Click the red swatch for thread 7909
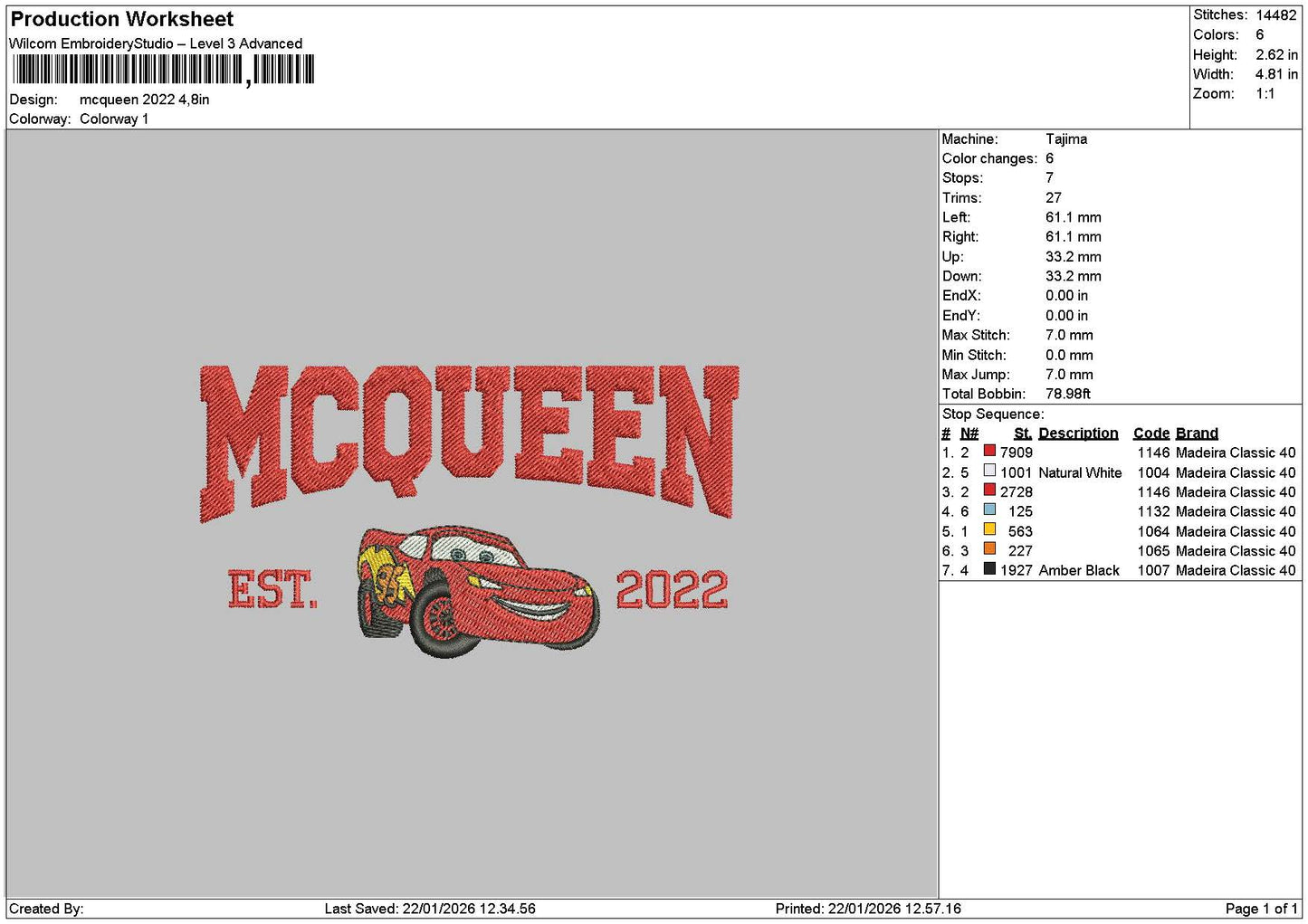1308x924 pixels. 989,451
